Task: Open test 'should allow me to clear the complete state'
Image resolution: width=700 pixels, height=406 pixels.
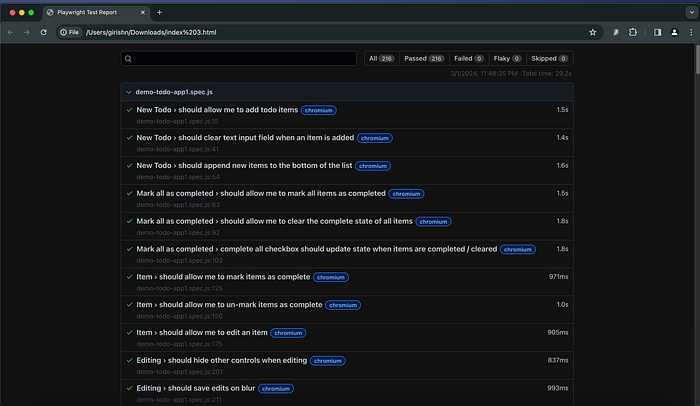Action: pos(275,221)
